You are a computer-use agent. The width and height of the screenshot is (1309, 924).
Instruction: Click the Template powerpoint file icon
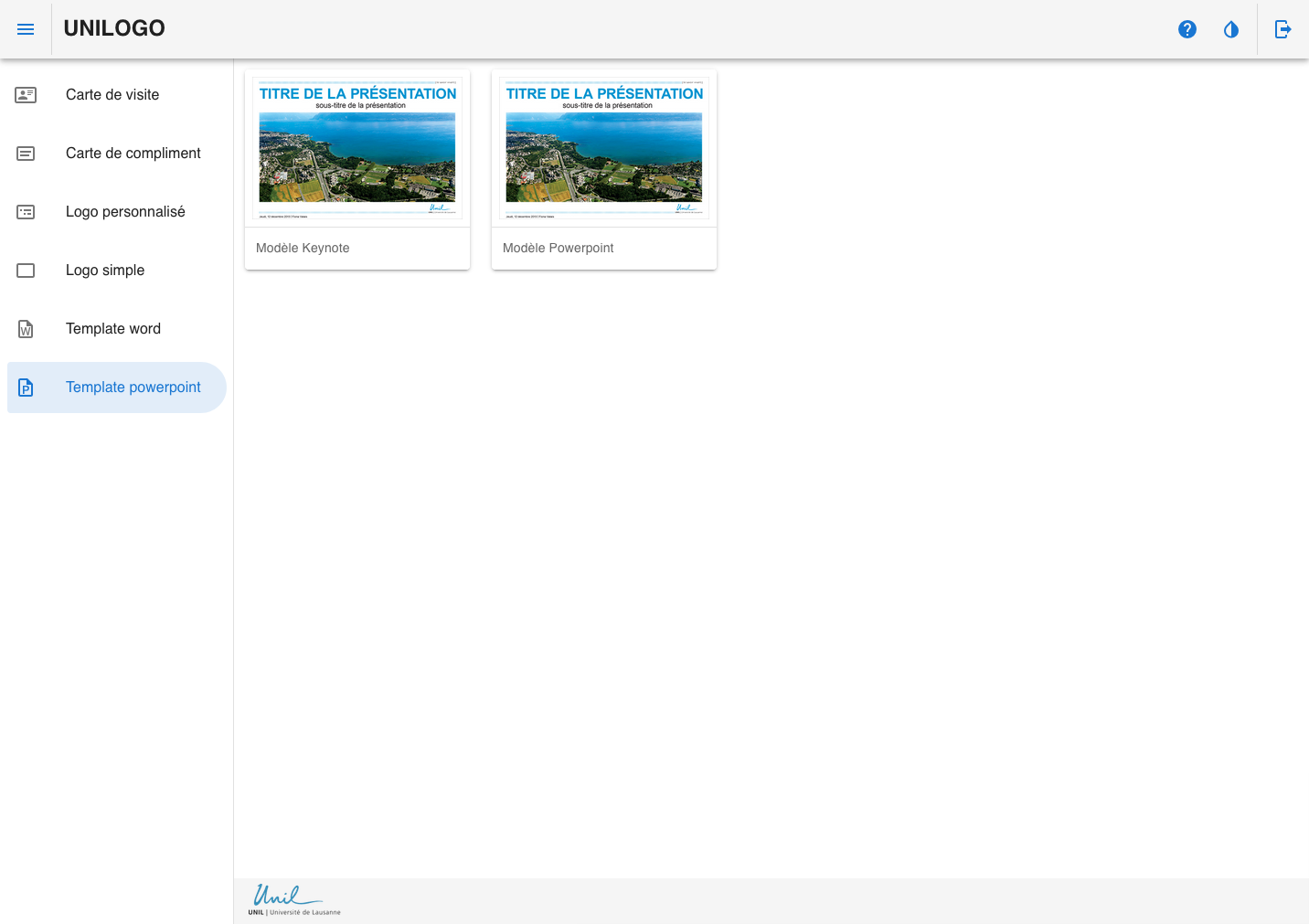click(26, 388)
